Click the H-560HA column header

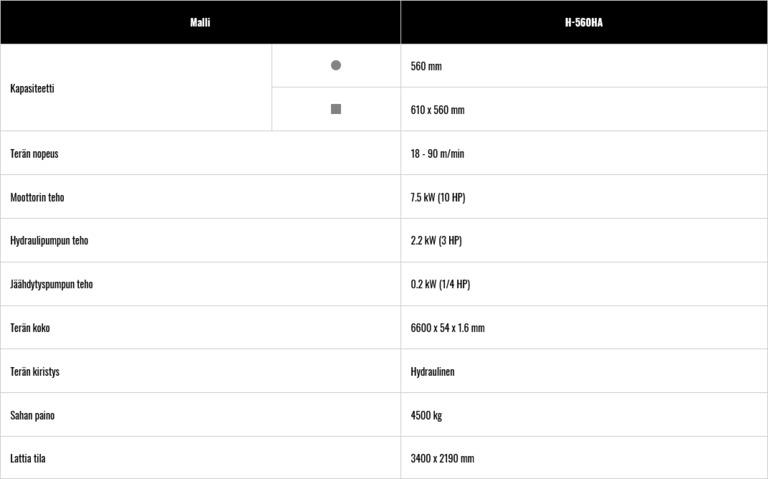(584, 22)
